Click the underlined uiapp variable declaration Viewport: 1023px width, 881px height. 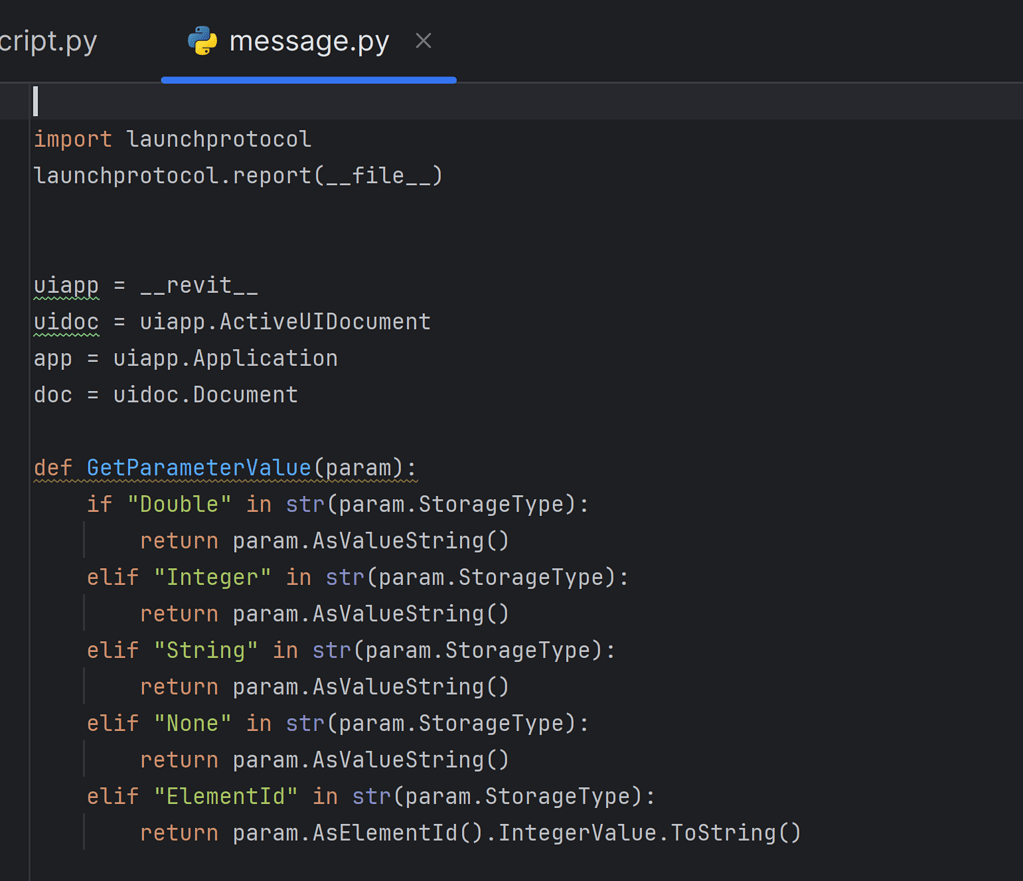[66, 286]
